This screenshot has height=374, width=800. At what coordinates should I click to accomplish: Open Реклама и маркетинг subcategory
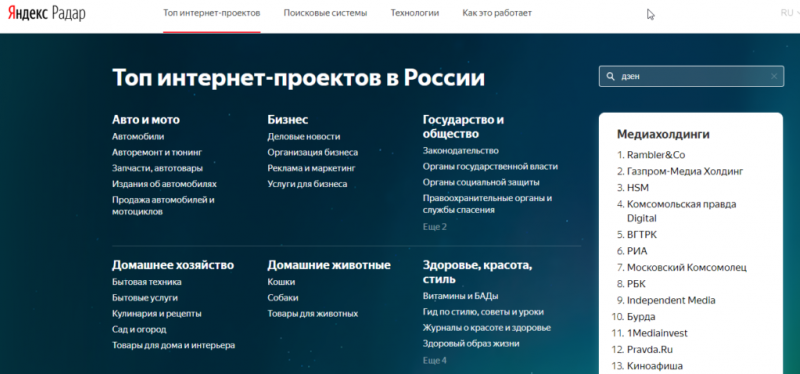pos(311,168)
